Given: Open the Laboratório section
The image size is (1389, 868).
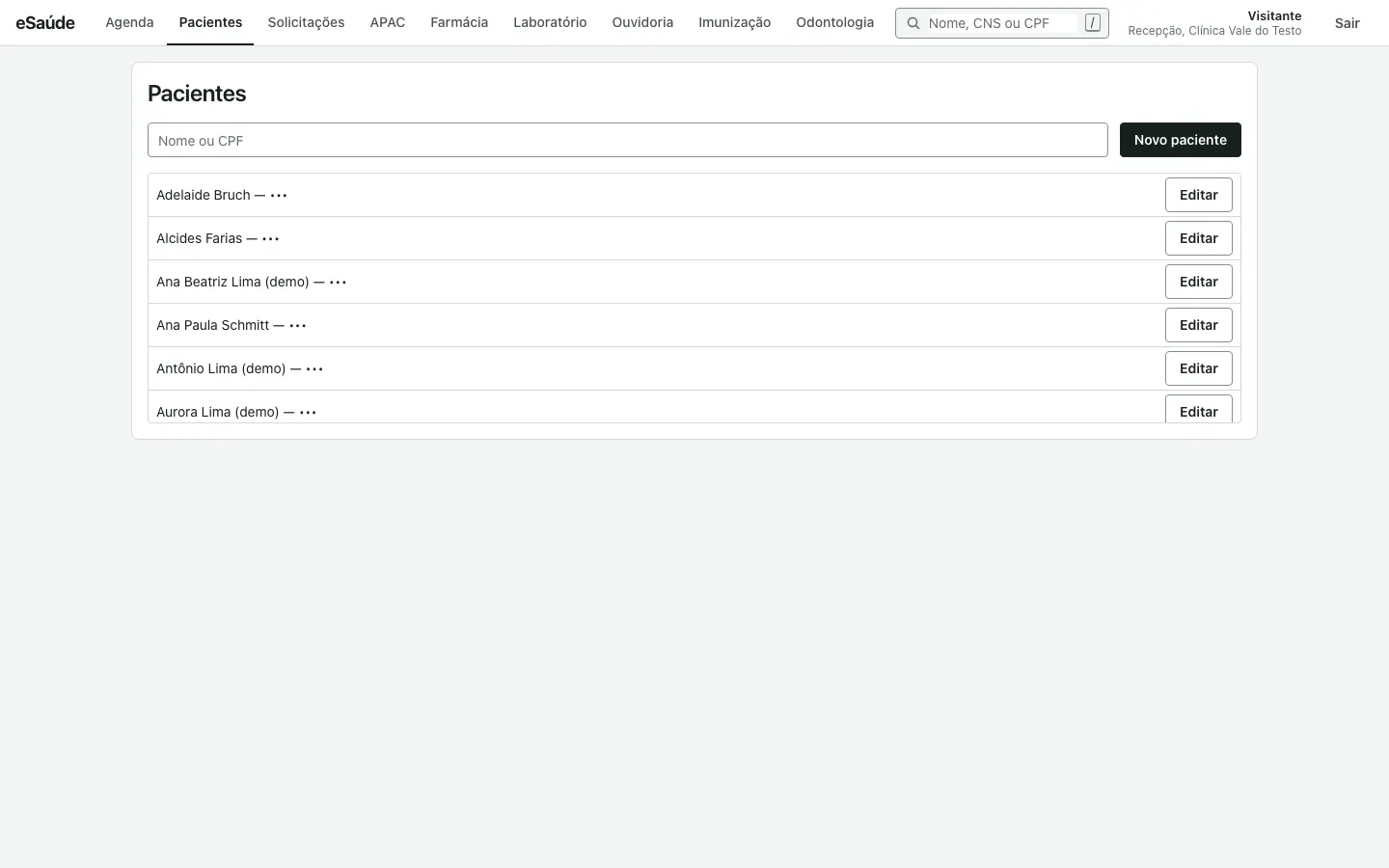Looking at the screenshot, I should [550, 22].
